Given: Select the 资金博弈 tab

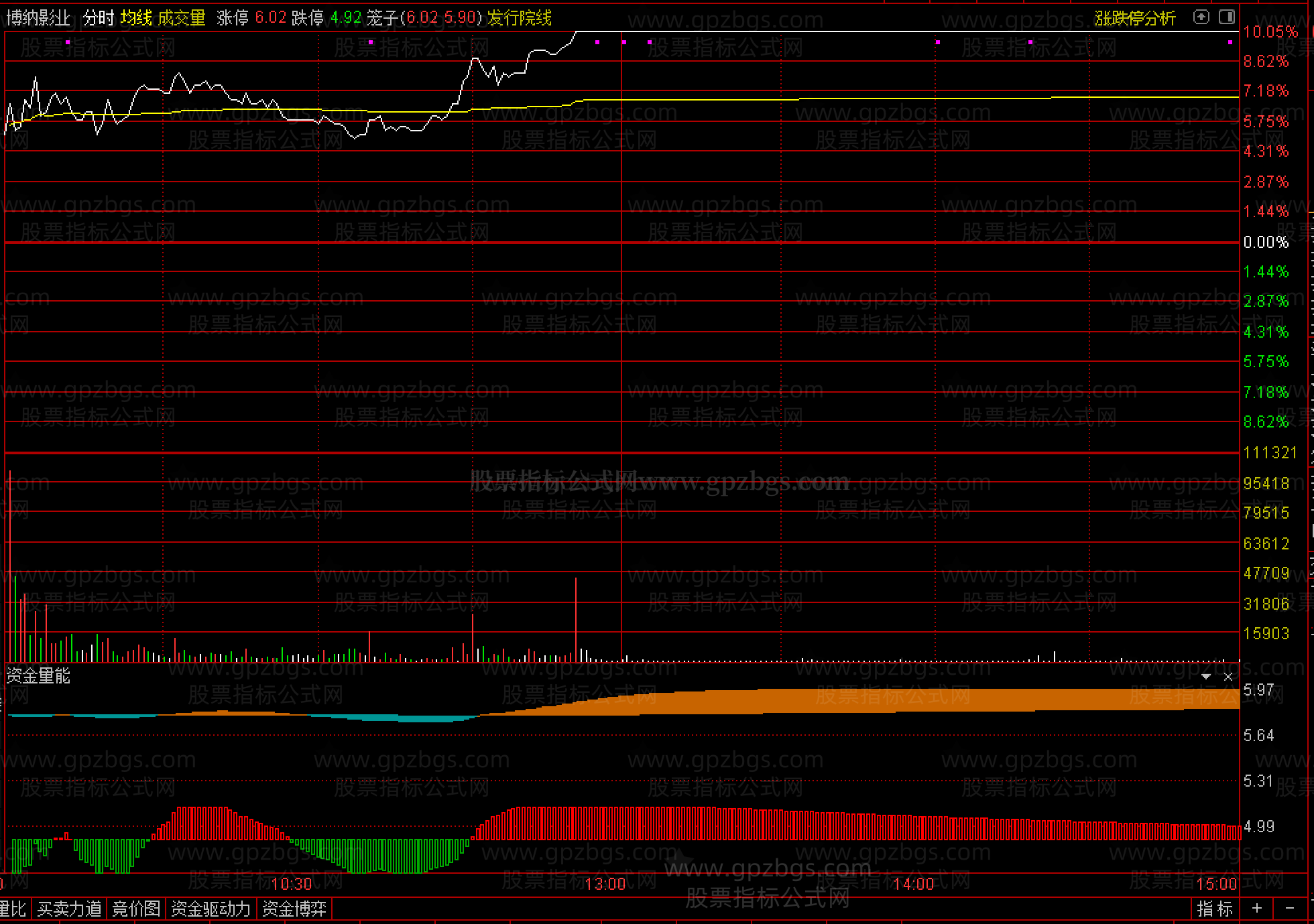Looking at the screenshot, I should pos(294,909).
